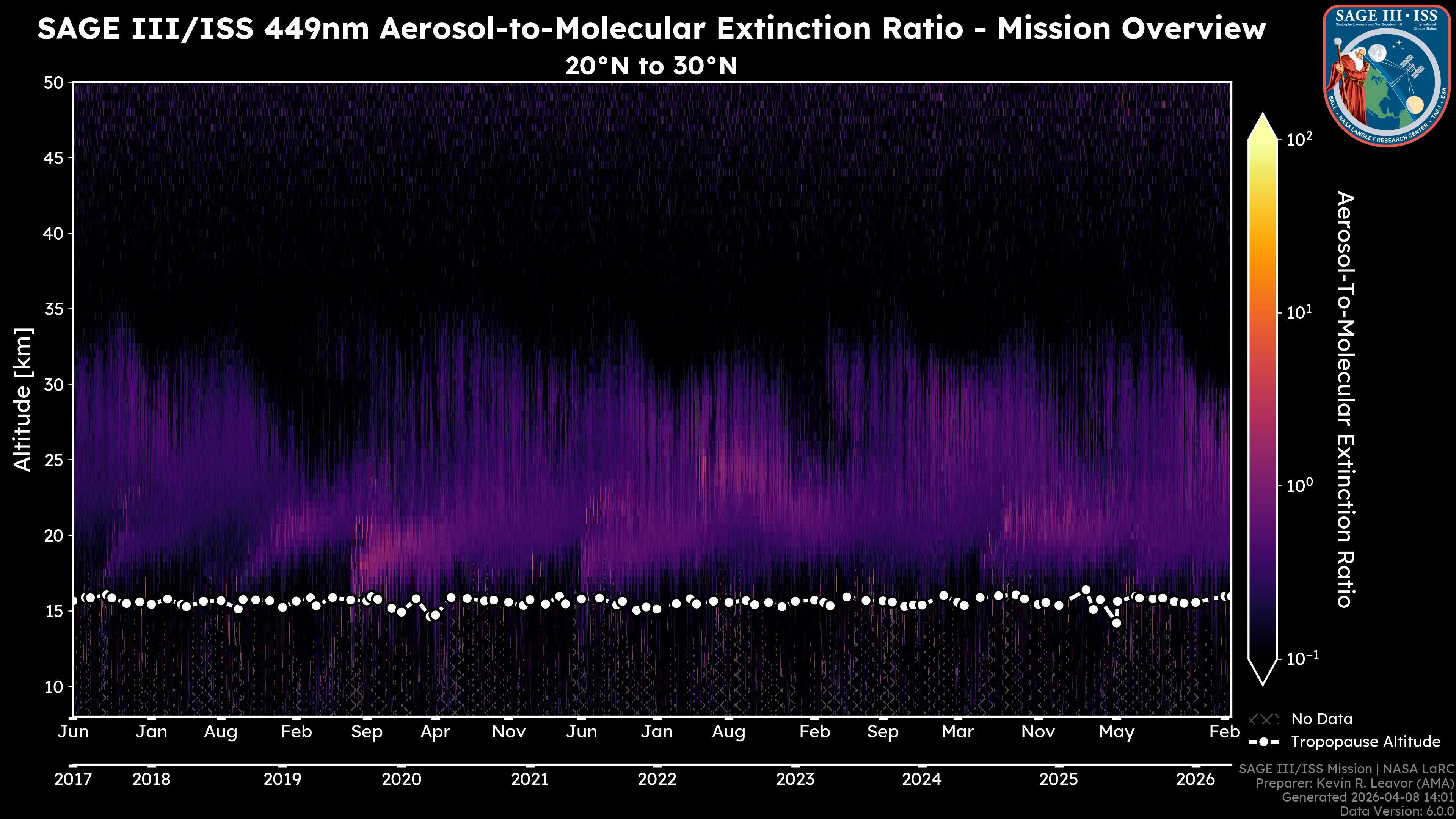Click the last tropopause marker at Feb 2026

[1229, 596]
